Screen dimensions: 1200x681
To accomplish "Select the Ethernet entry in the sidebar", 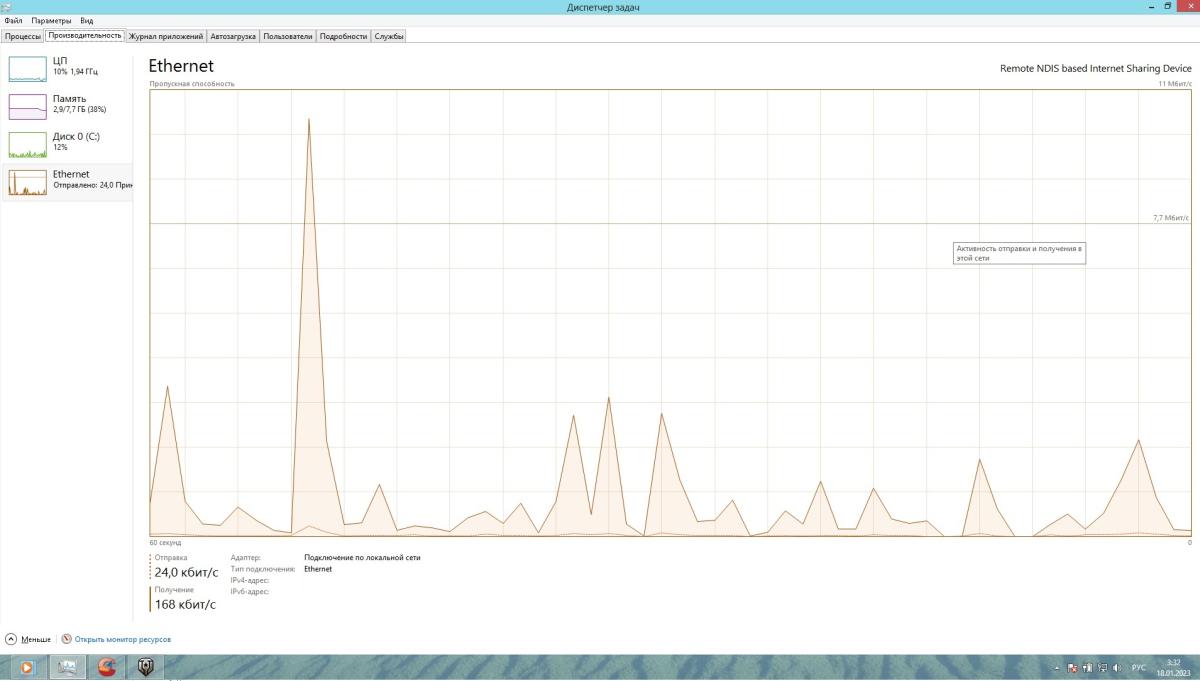I will [x=67, y=182].
